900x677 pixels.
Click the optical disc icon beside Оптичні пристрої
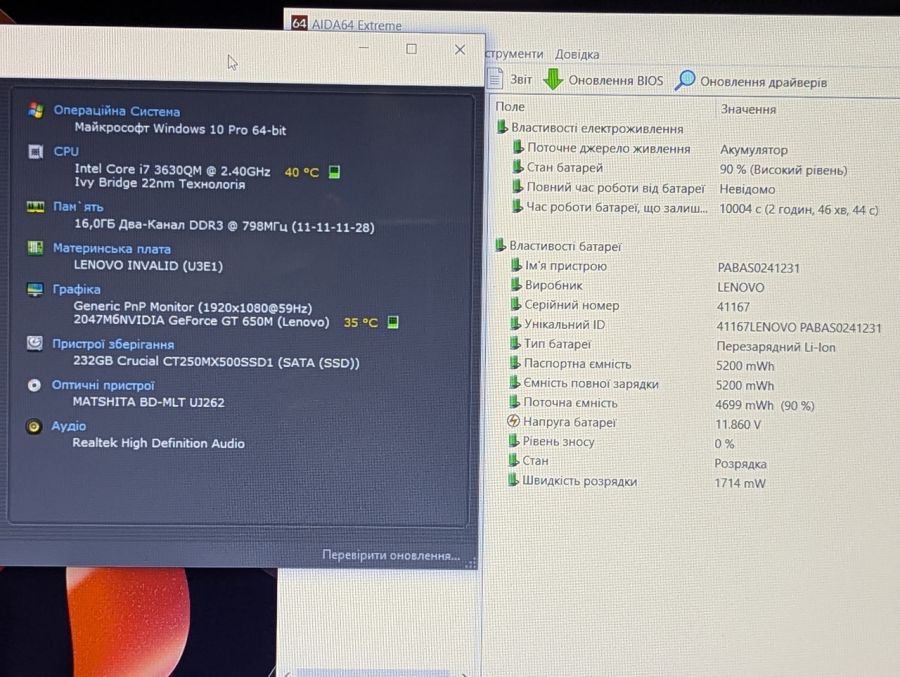click(34, 385)
